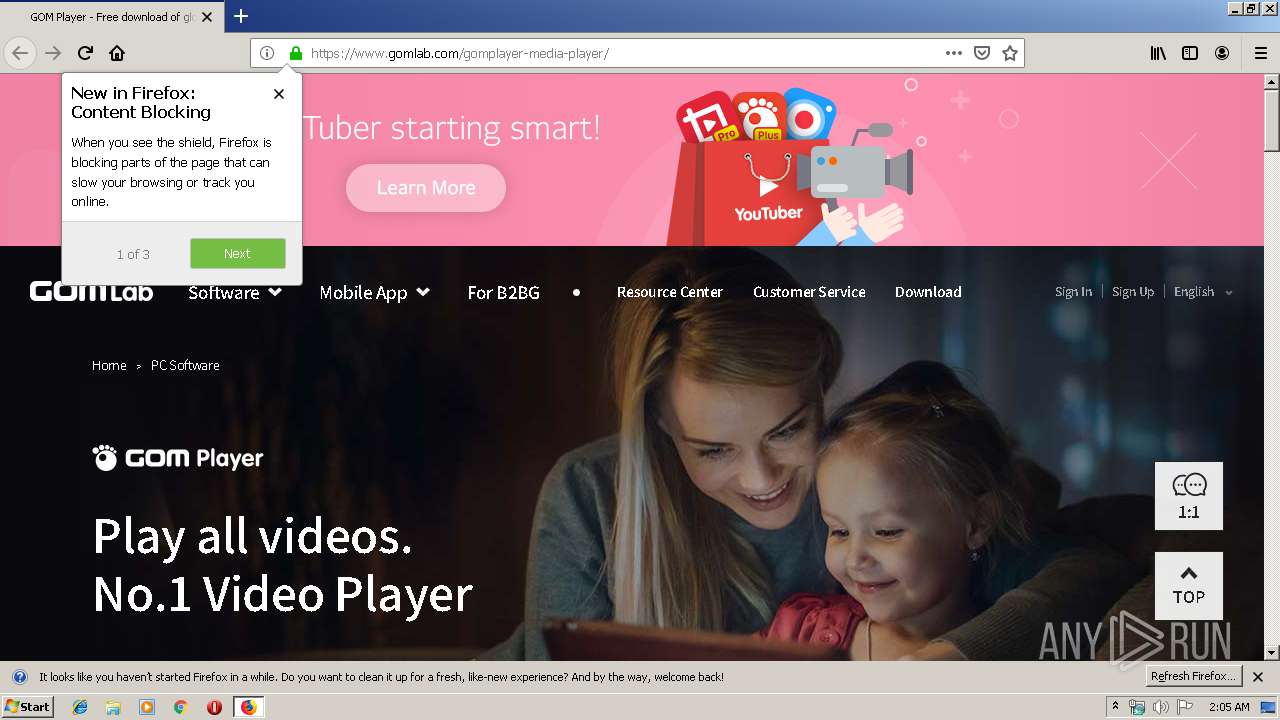Go back to previous page
Screen dimensions: 1280x720
[x=20, y=53]
